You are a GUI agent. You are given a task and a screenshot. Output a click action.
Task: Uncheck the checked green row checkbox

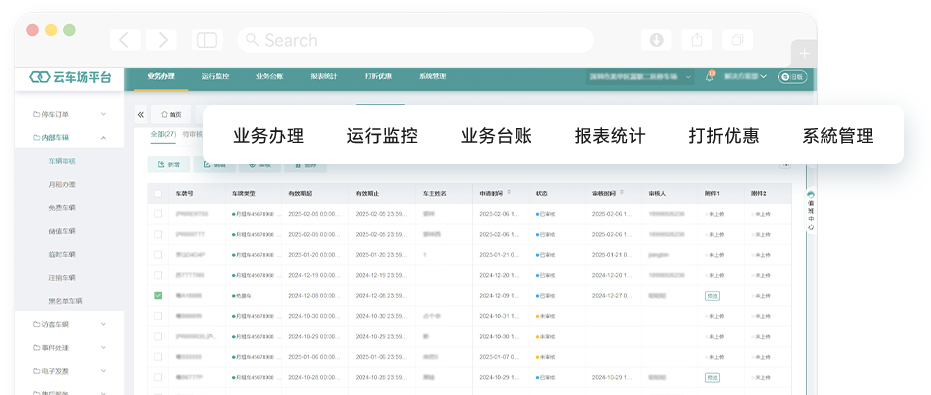[158, 295]
